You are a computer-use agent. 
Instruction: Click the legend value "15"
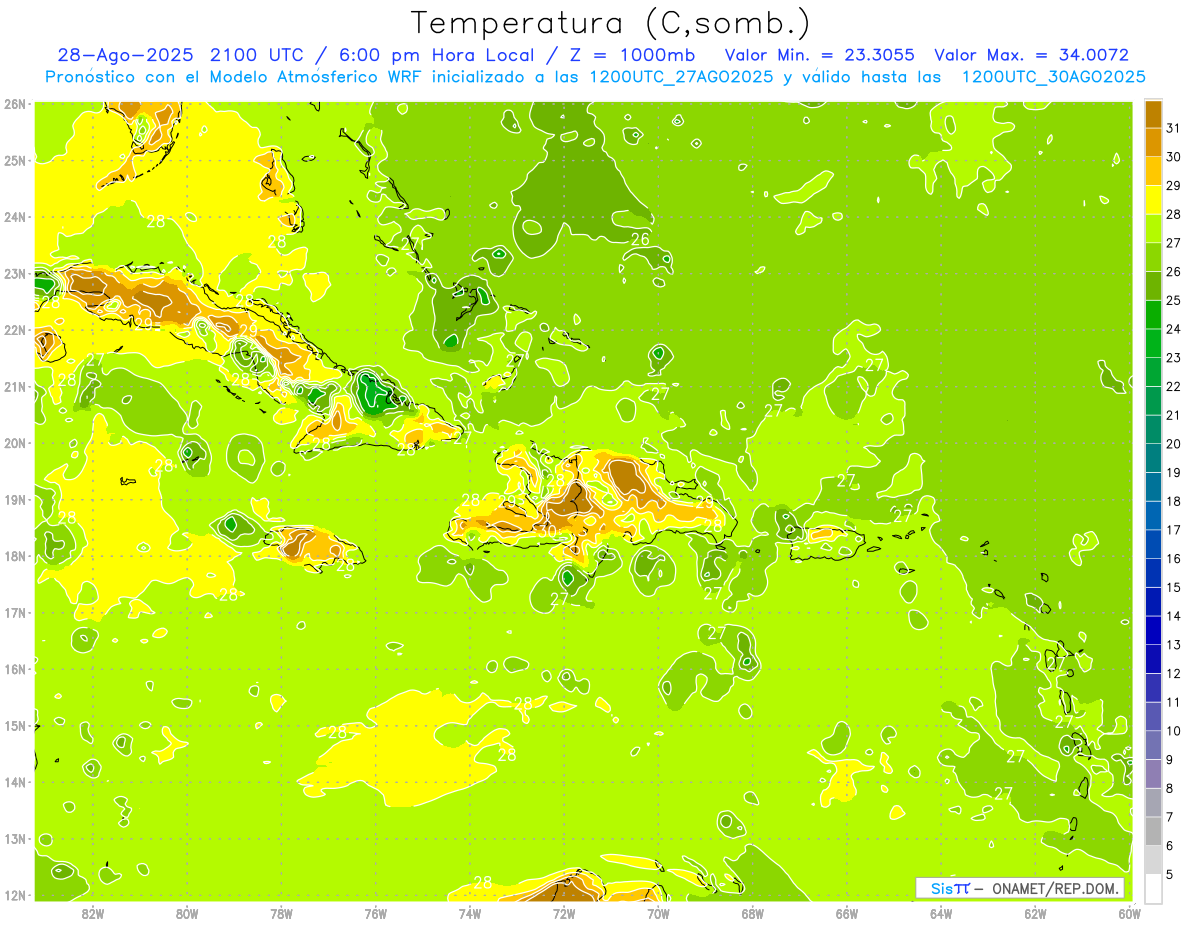coord(1173,588)
